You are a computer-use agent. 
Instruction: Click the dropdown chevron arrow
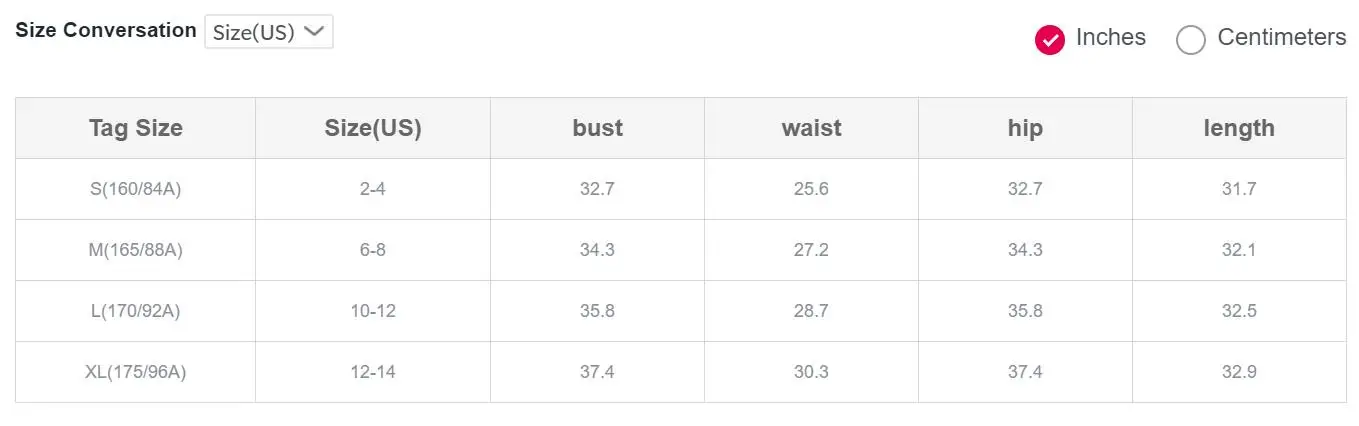click(x=314, y=31)
